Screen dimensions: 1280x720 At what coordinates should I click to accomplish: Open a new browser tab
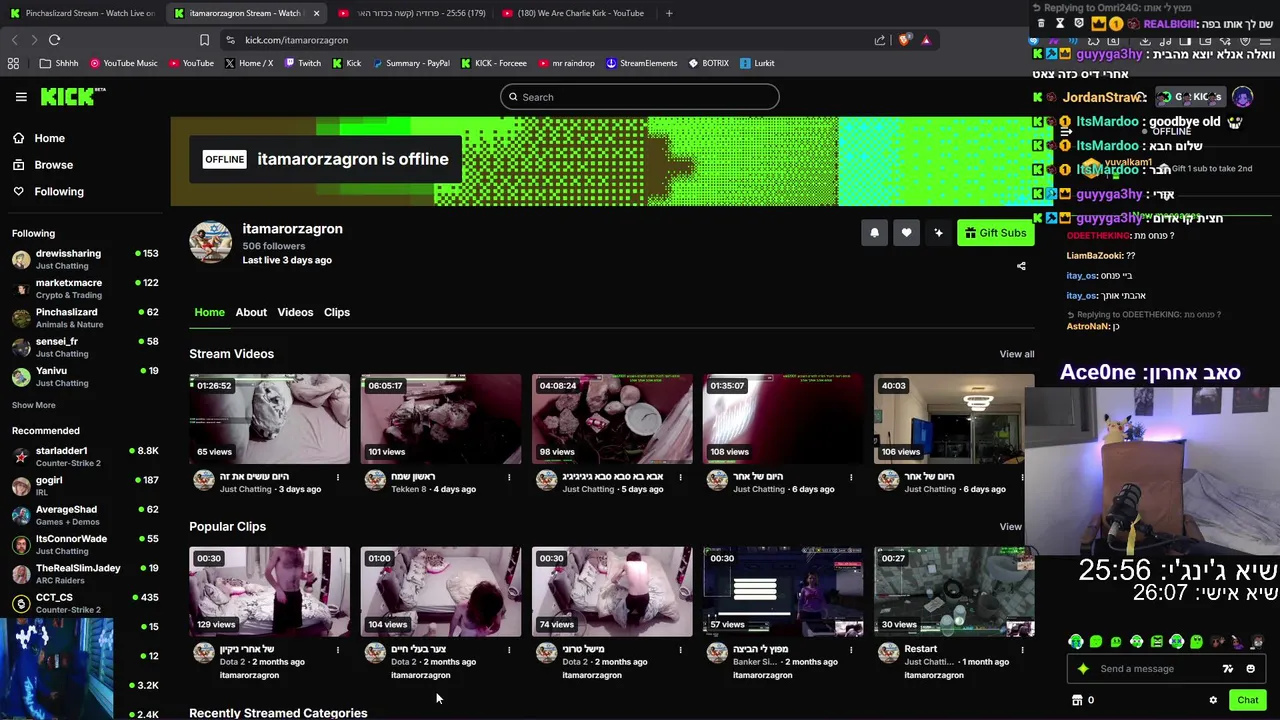pos(669,13)
